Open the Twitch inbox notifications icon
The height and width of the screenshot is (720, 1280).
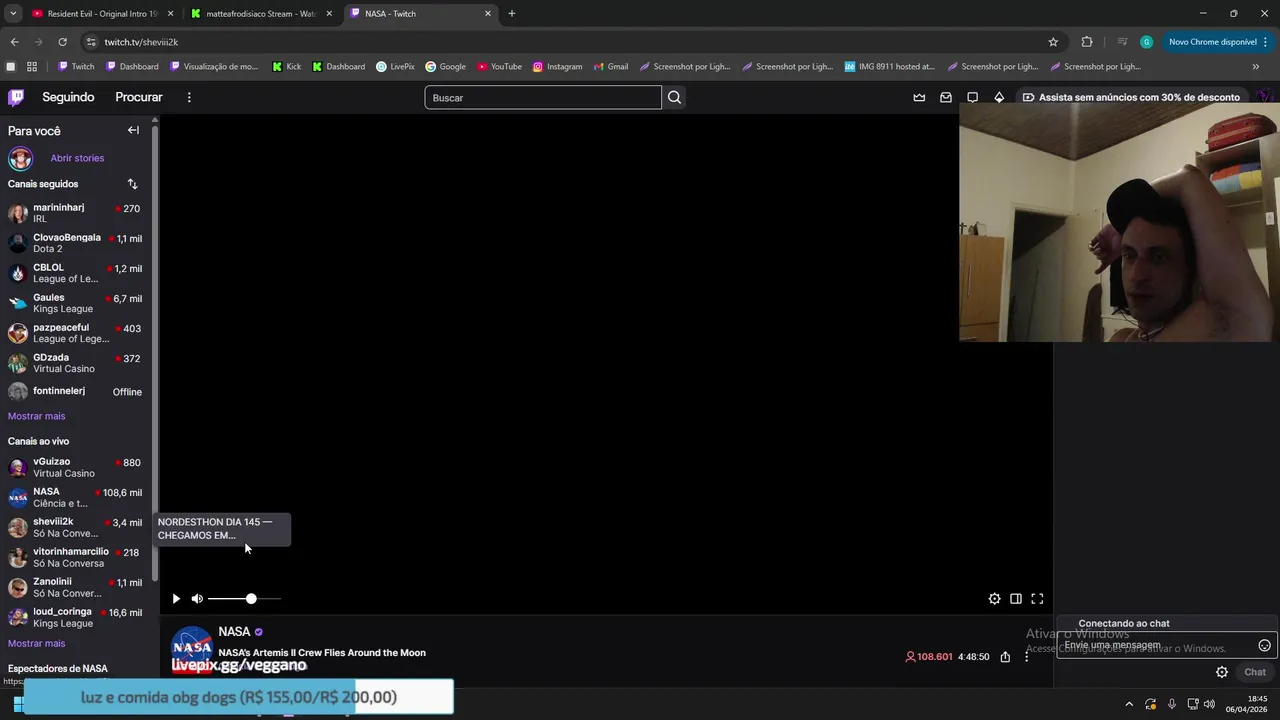pos(946,97)
